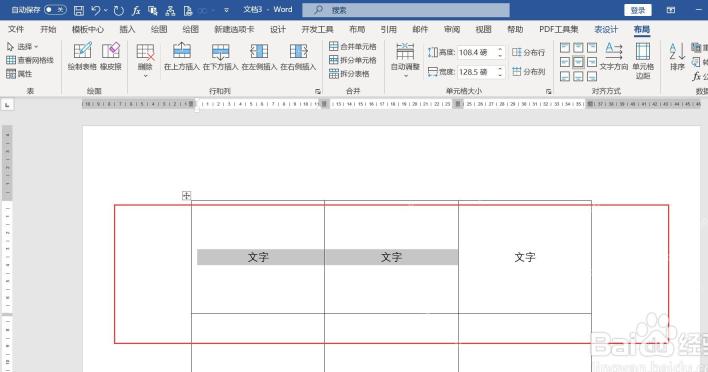Switch to the 开始 home tab
Image resolution: width=708 pixels, height=372 pixels.
[48, 29]
